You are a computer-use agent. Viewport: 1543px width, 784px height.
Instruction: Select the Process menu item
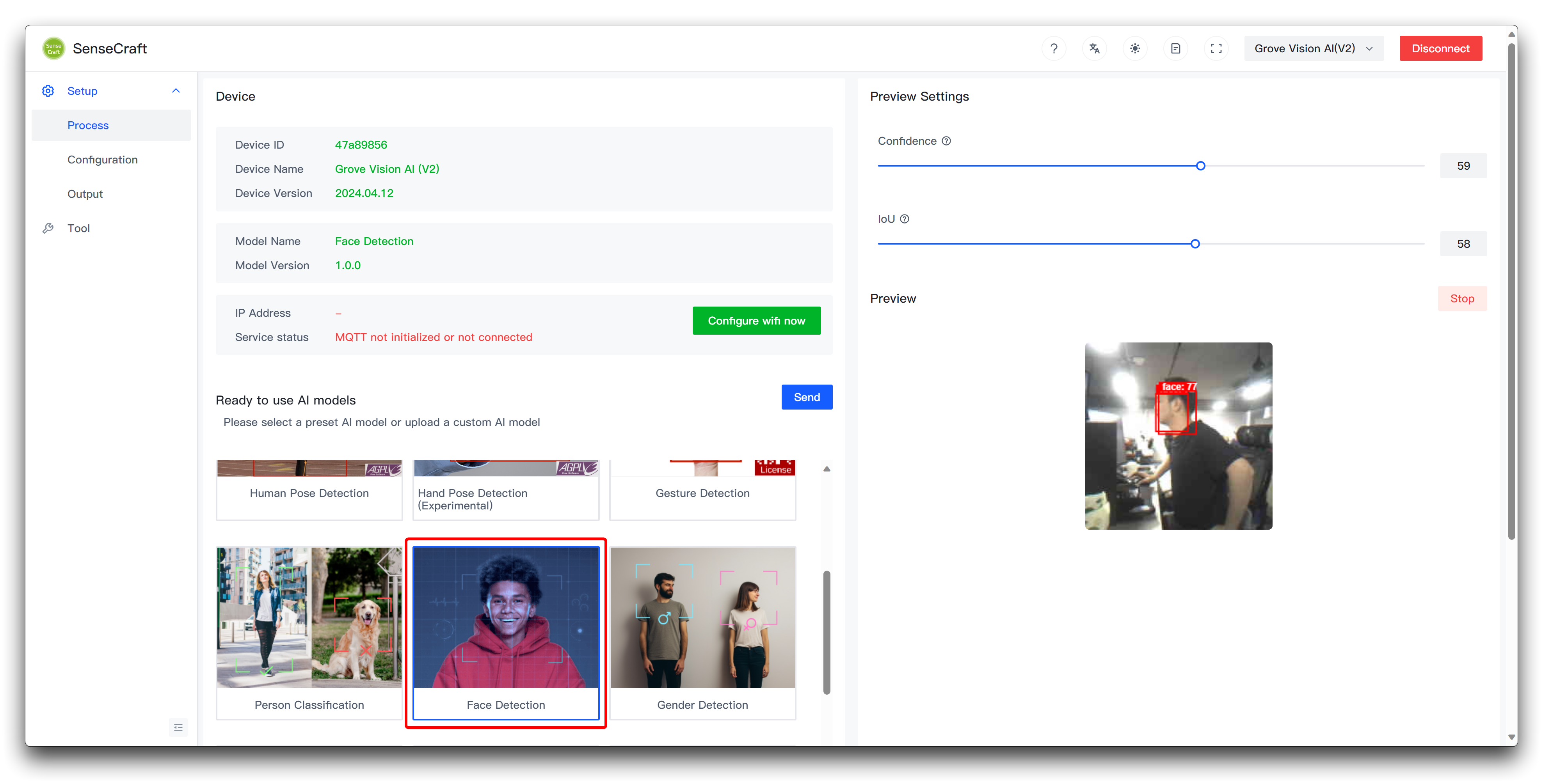click(x=111, y=125)
